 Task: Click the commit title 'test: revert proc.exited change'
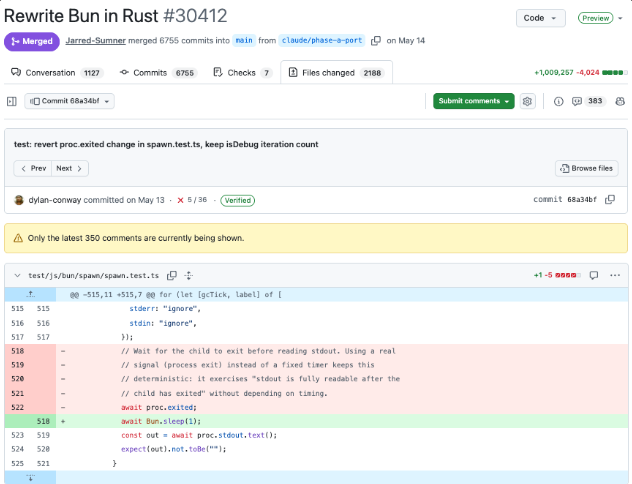166,144
